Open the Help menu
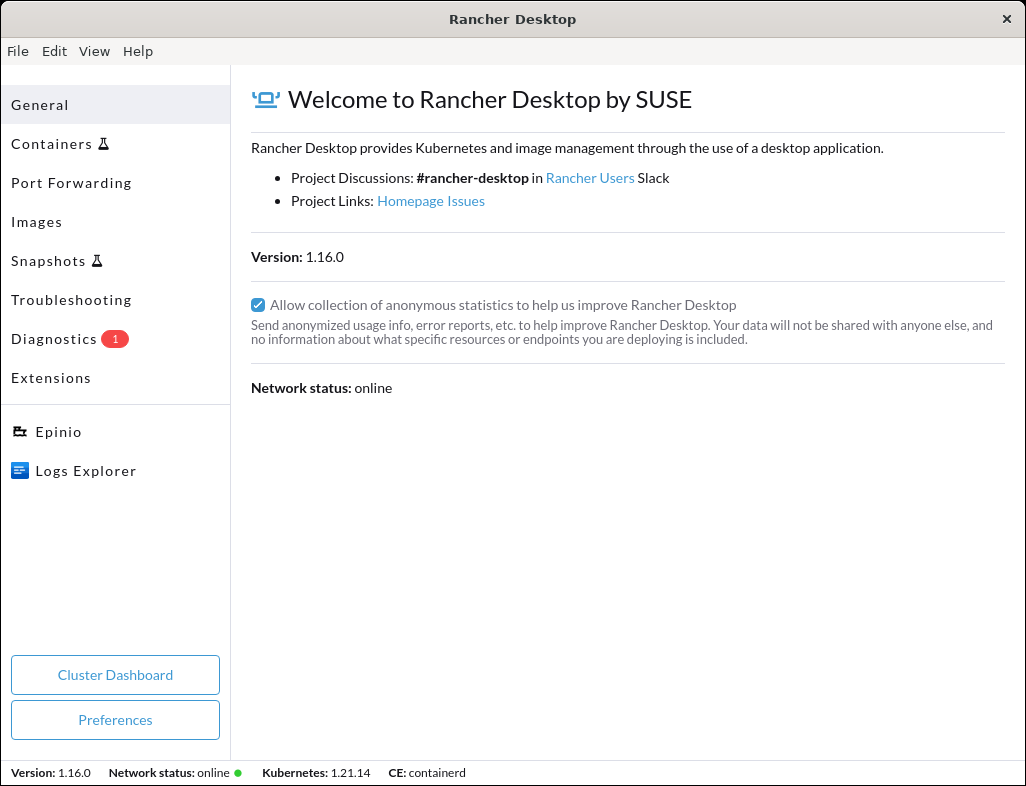The image size is (1026, 786). pyautogui.click(x=138, y=51)
